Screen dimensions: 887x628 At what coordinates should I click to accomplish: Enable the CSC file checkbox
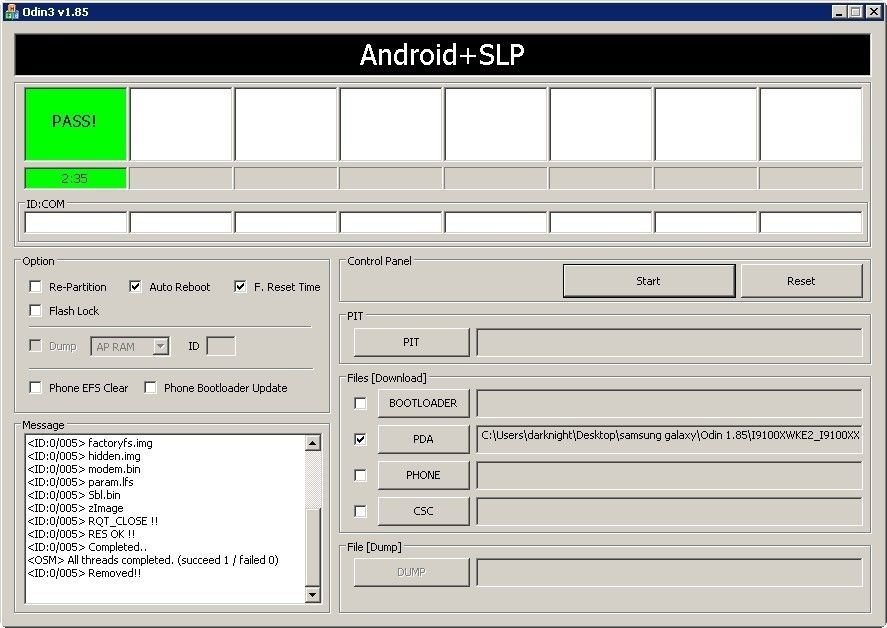click(360, 511)
